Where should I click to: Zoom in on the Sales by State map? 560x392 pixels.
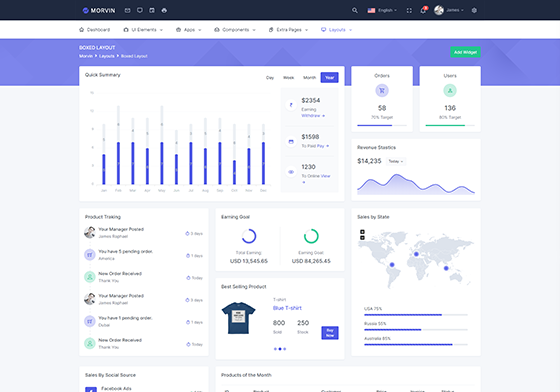(362, 232)
